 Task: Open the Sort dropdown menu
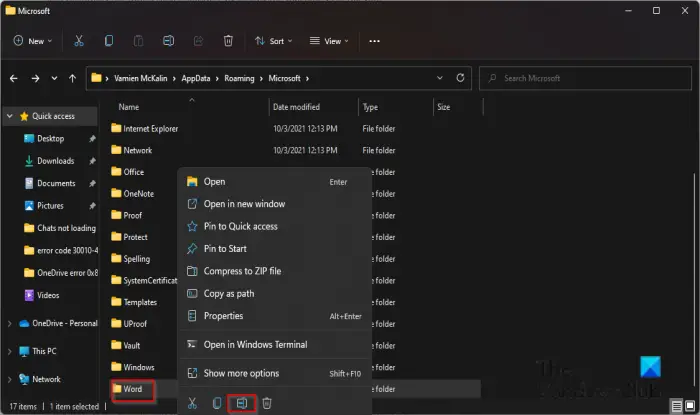(x=273, y=41)
